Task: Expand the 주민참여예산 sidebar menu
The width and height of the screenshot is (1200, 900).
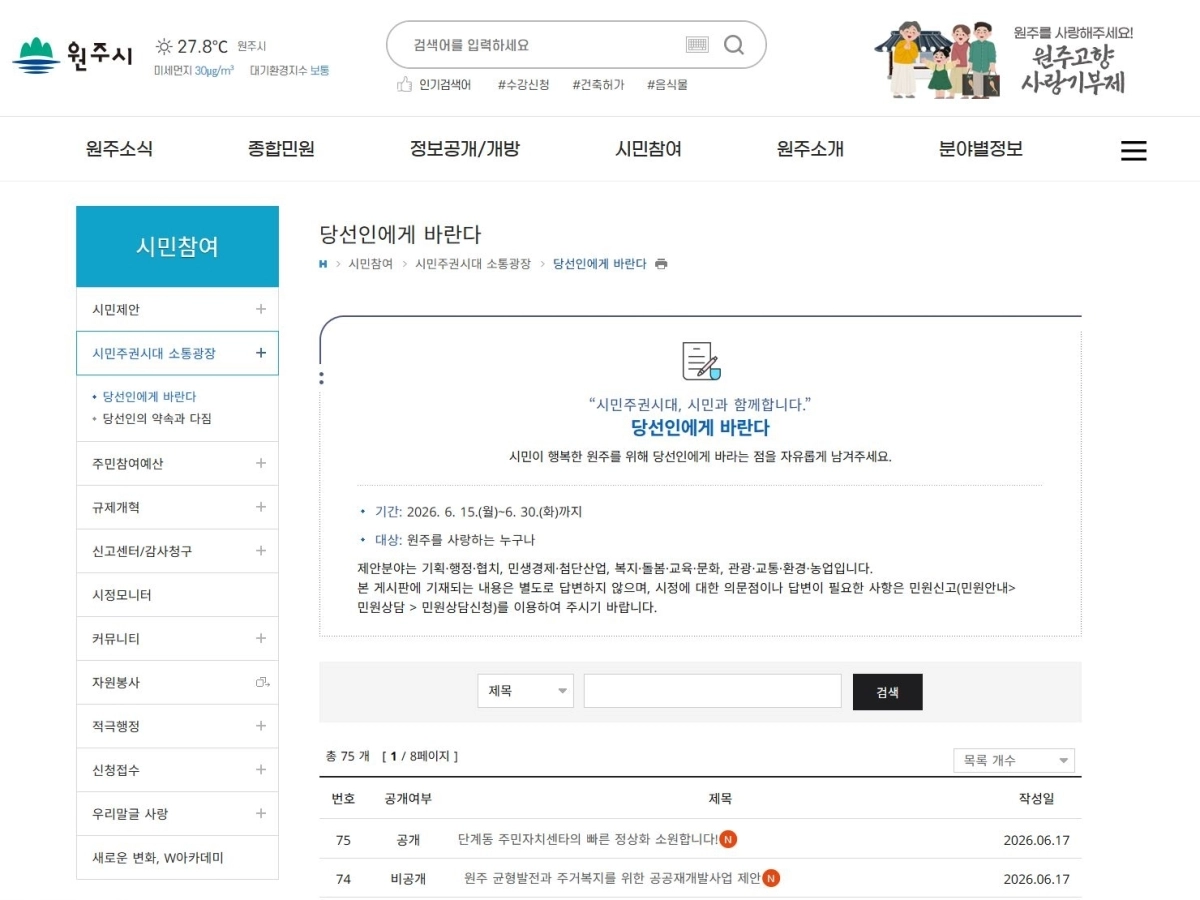Action: [x=261, y=463]
